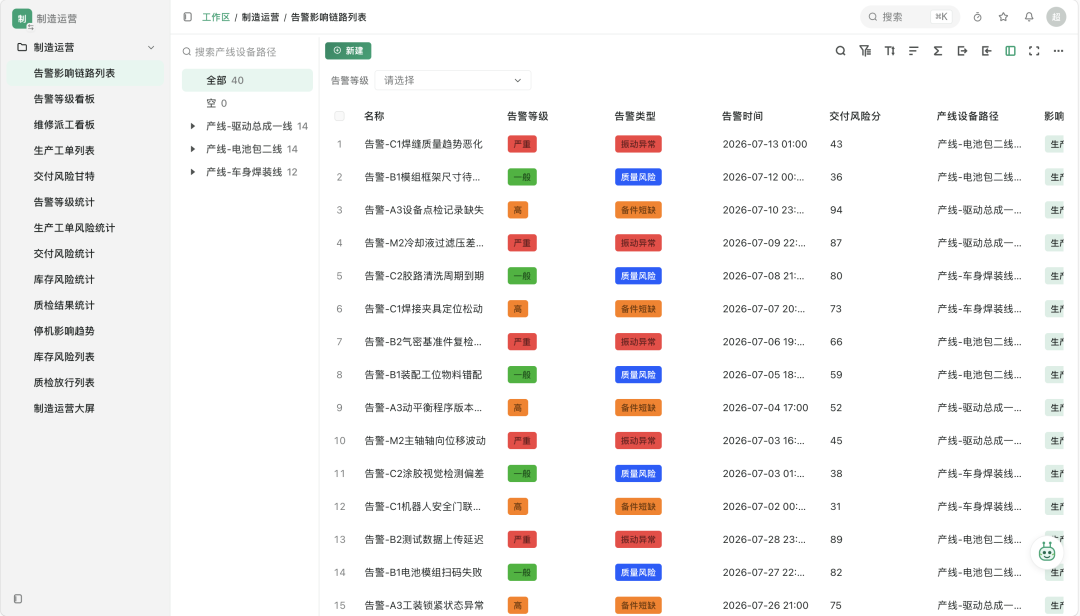Screen dimensions: 1080x616
Task: Expand the 产线-驱动总成一线 tree node
Action: click(x=193, y=126)
